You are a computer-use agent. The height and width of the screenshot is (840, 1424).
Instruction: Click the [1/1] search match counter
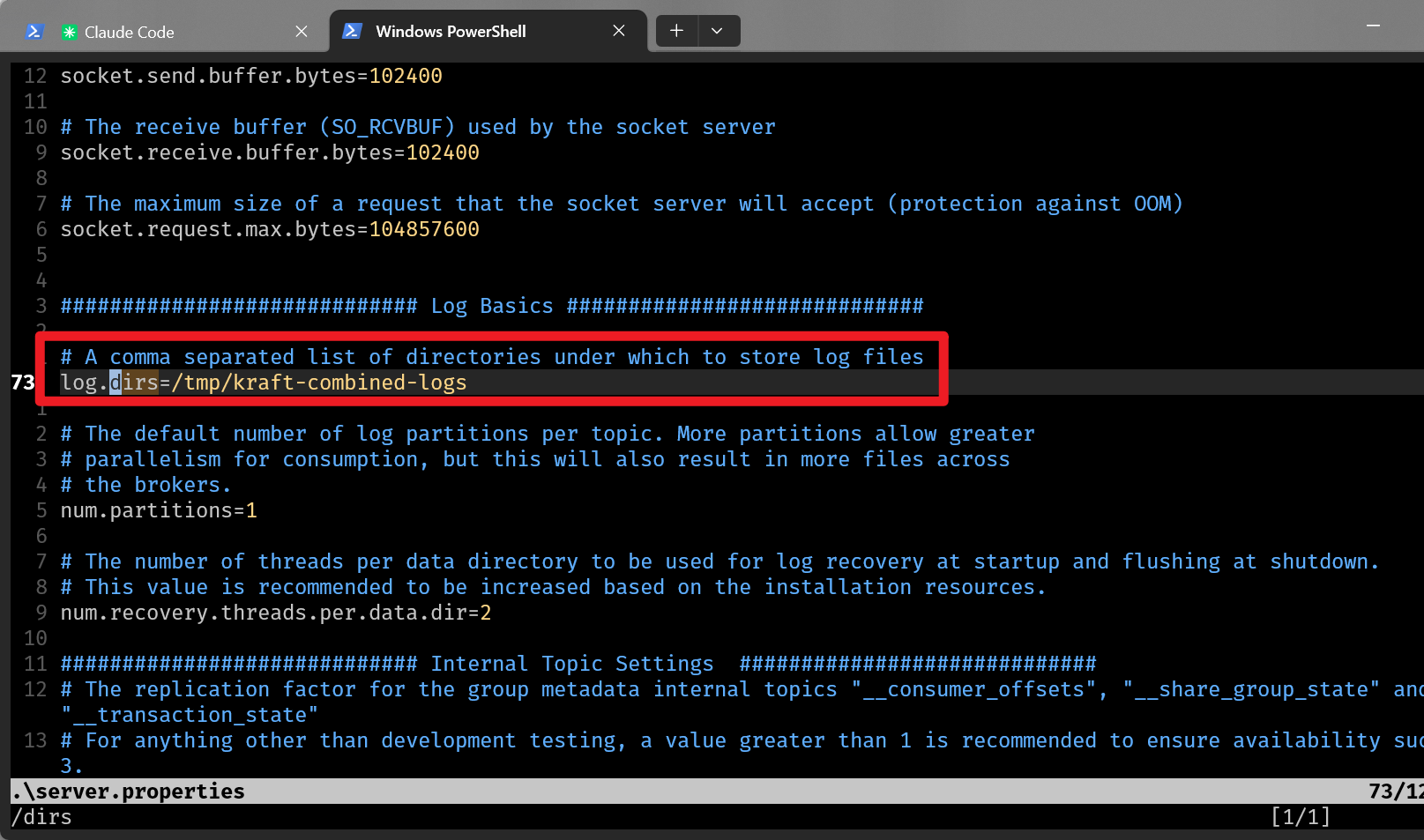1300,817
